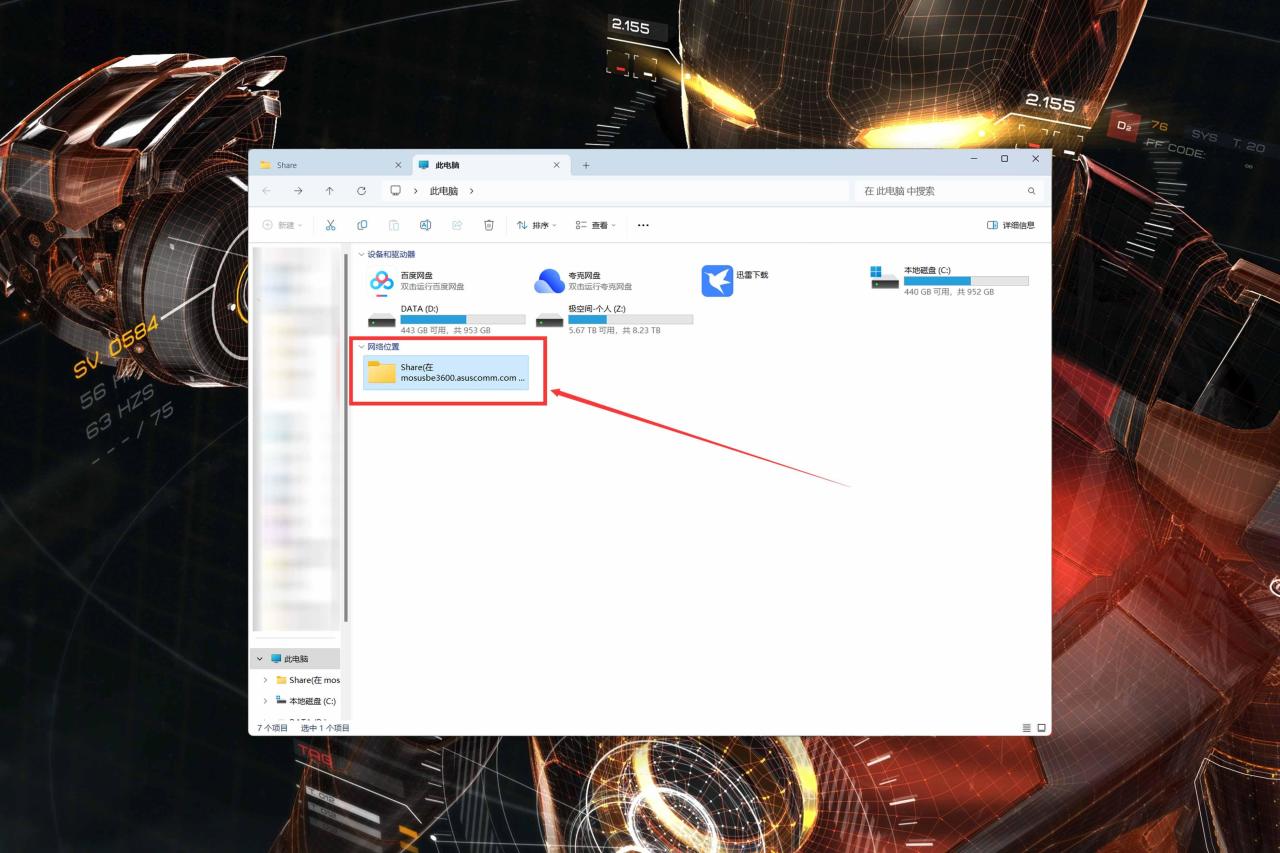Open the three-dot See more menu
Image resolution: width=1280 pixels, height=853 pixels.
coord(643,225)
